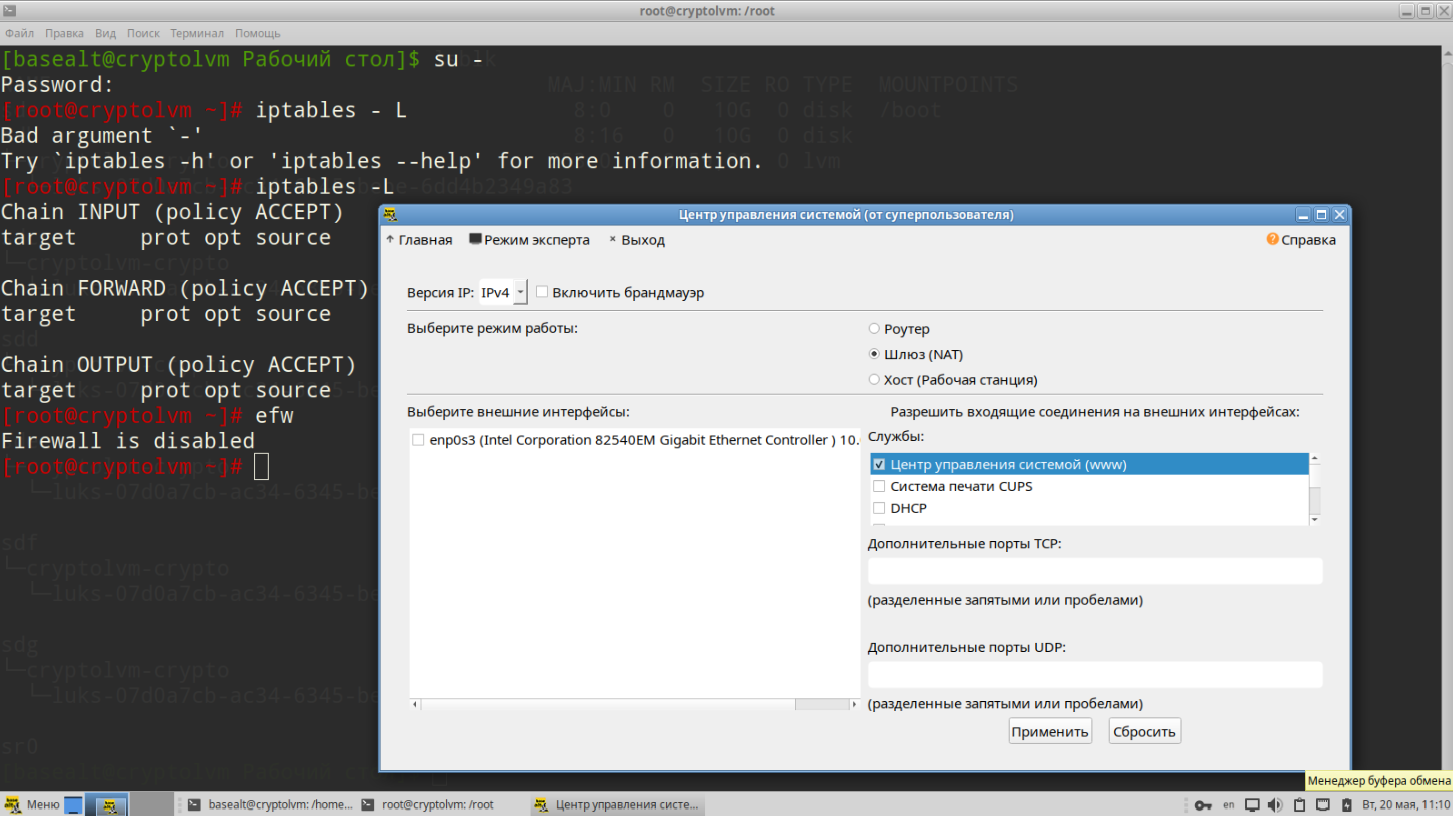Click the Дополнительные порты UDP input field
1453x816 pixels.
(1095, 674)
